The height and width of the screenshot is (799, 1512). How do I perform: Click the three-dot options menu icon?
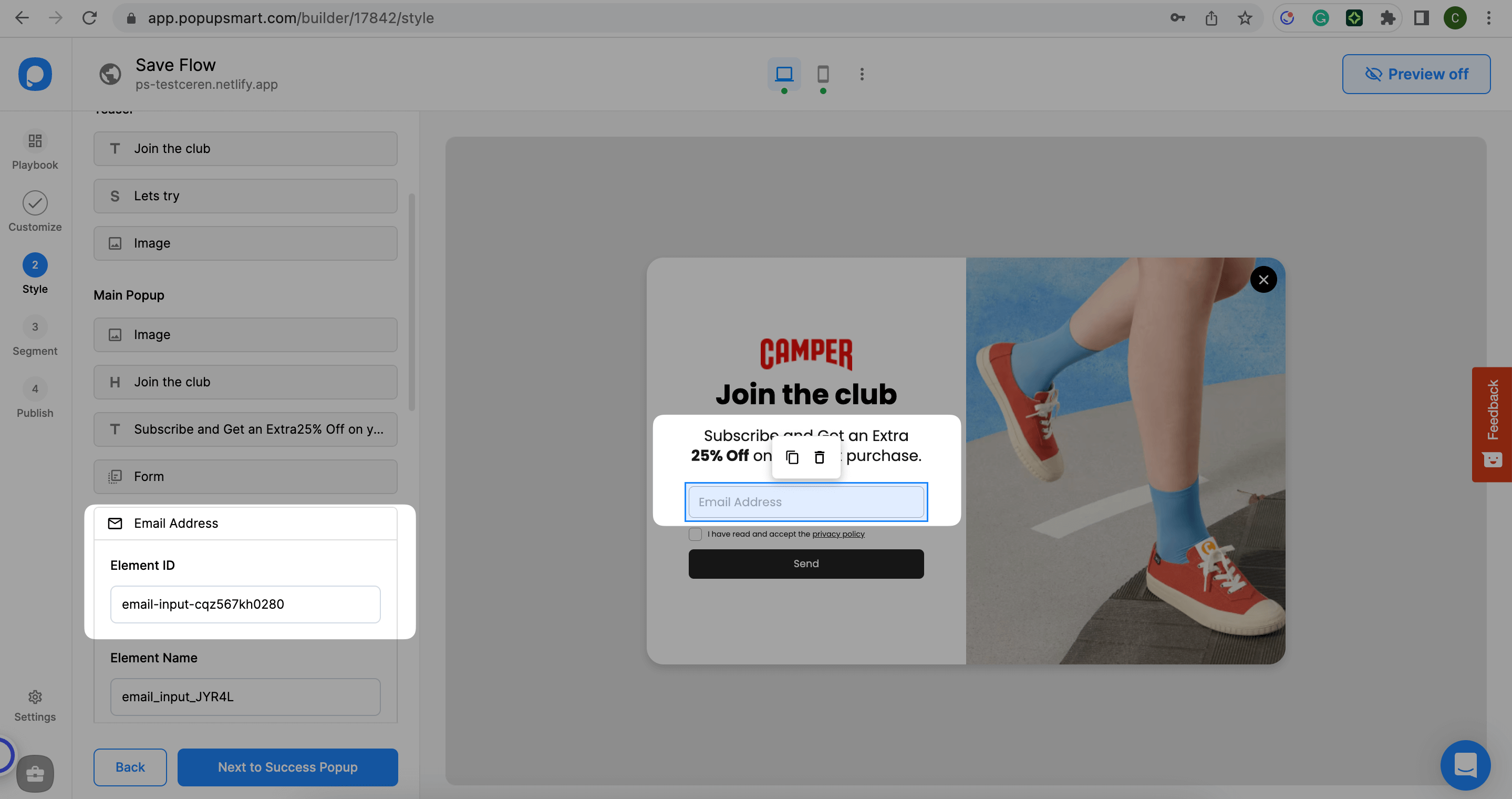pos(862,74)
